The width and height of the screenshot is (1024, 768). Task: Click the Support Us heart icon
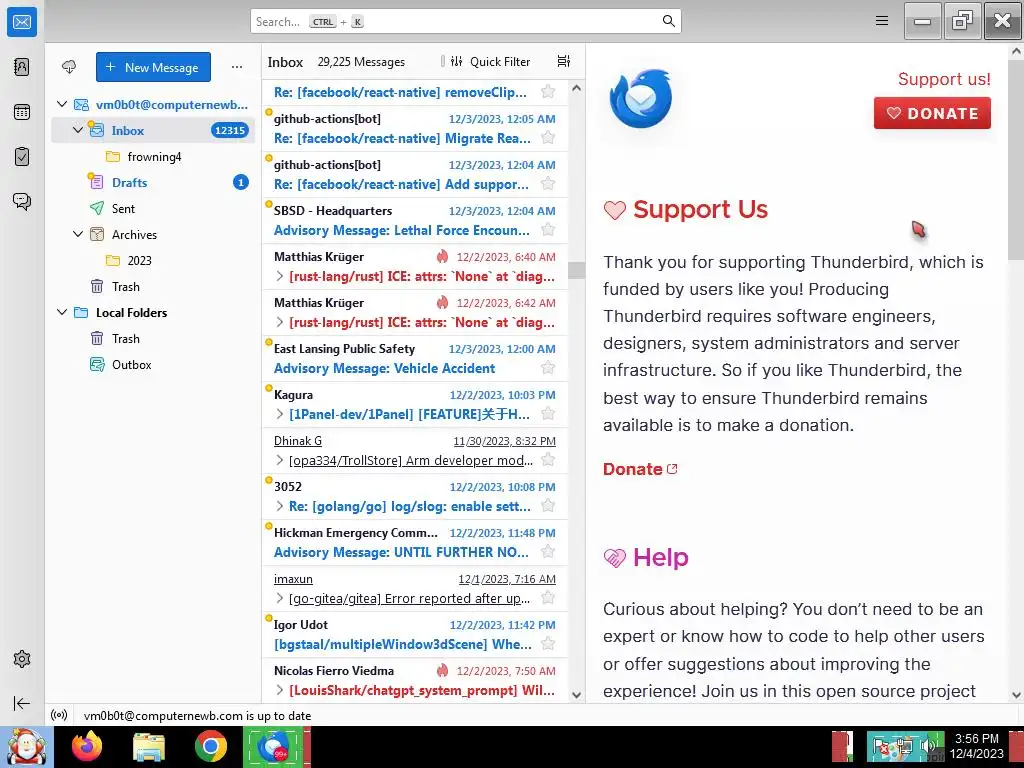(615, 210)
